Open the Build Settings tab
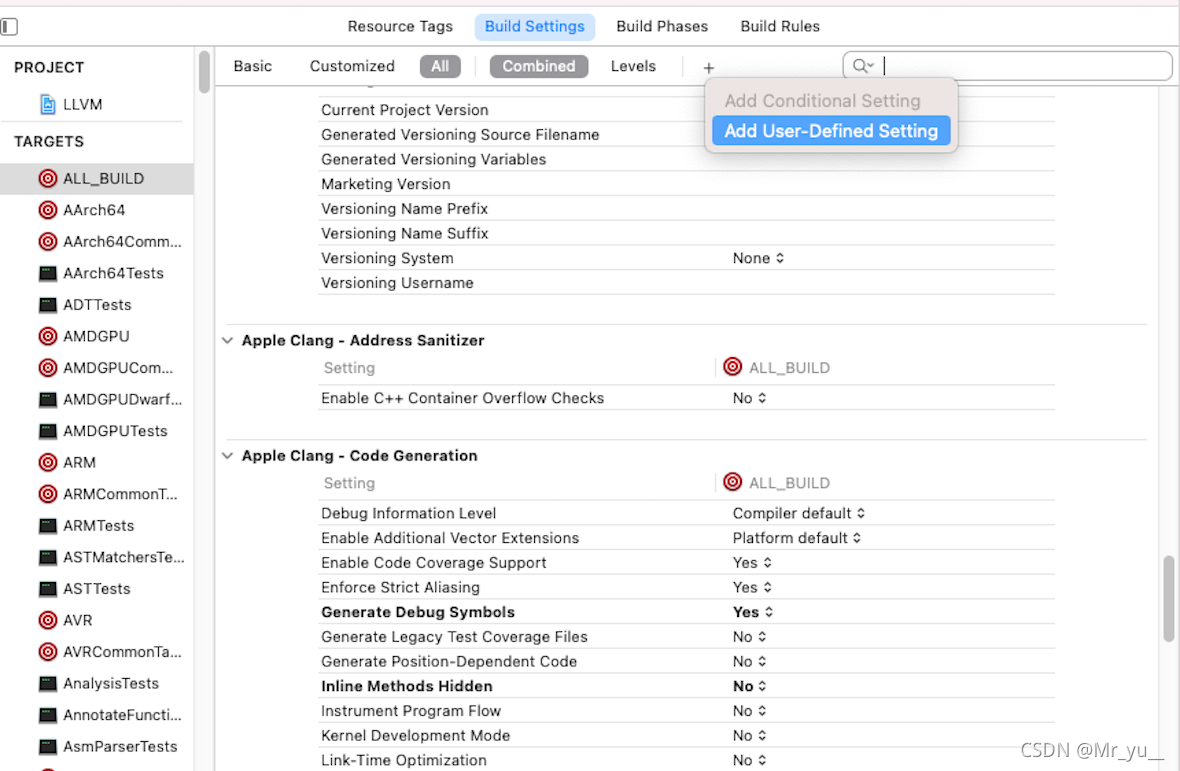The width and height of the screenshot is (1180, 771). pos(534,26)
